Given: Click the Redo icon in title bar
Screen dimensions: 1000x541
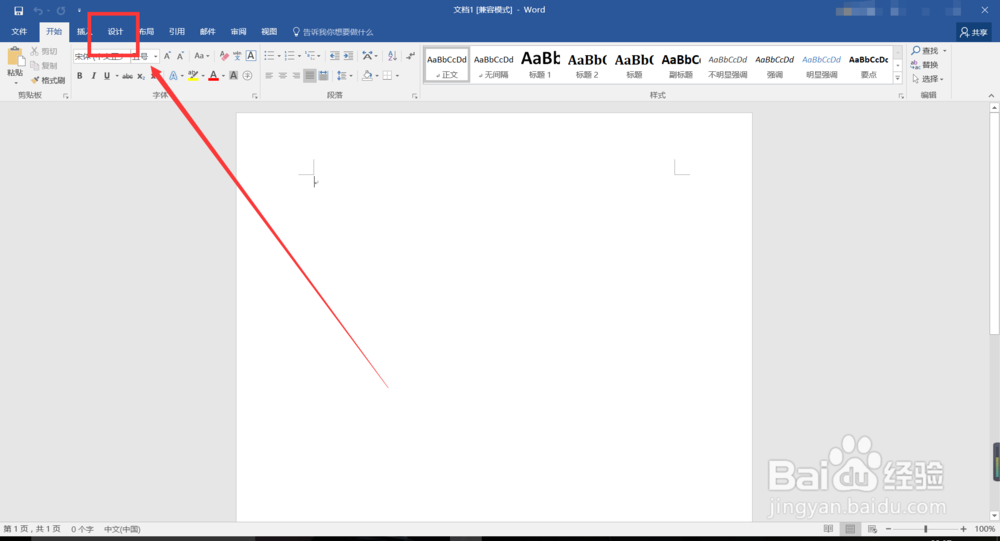Looking at the screenshot, I should 61,10.
